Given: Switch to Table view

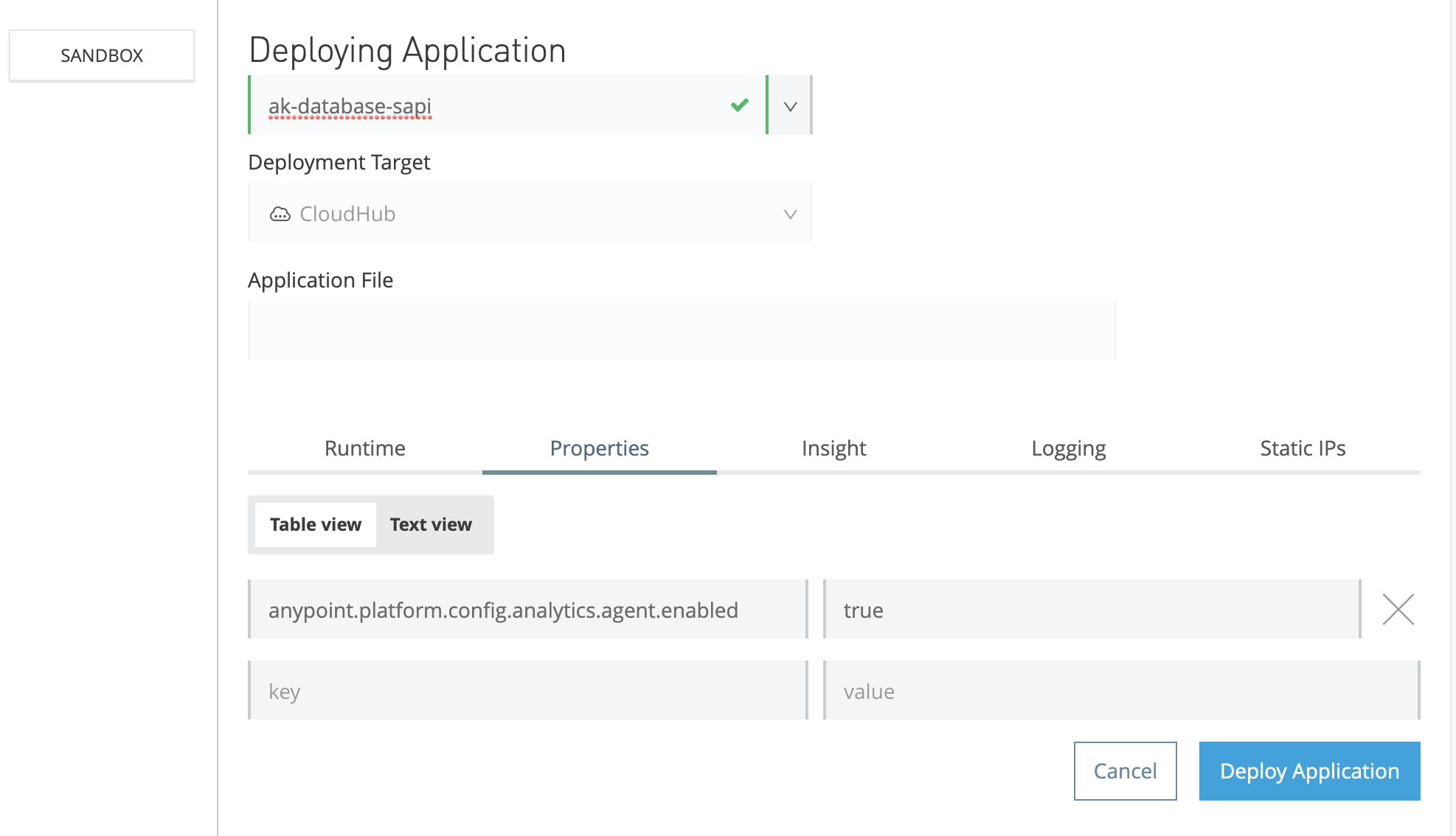Looking at the screenshot, I should (316, 525).
